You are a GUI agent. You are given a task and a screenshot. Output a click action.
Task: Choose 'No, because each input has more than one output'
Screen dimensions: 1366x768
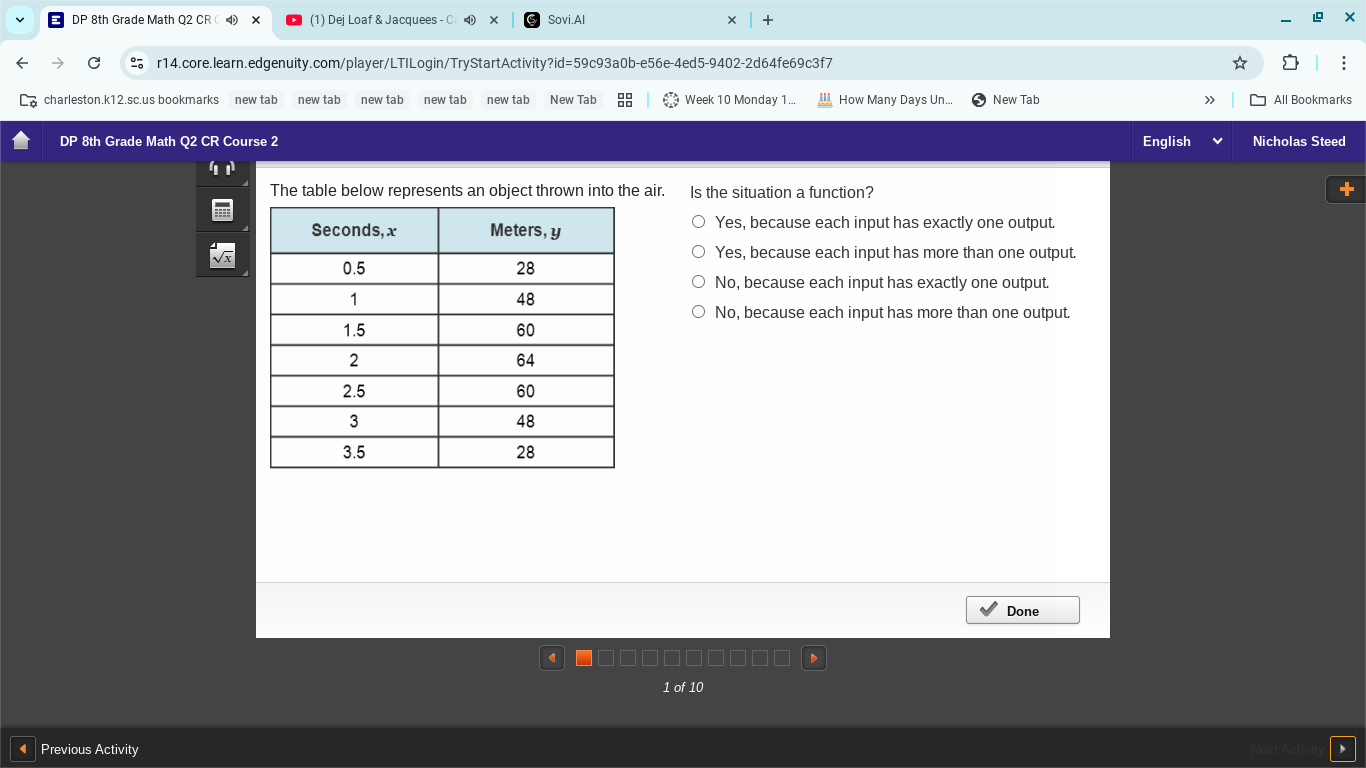coord(698,312)
